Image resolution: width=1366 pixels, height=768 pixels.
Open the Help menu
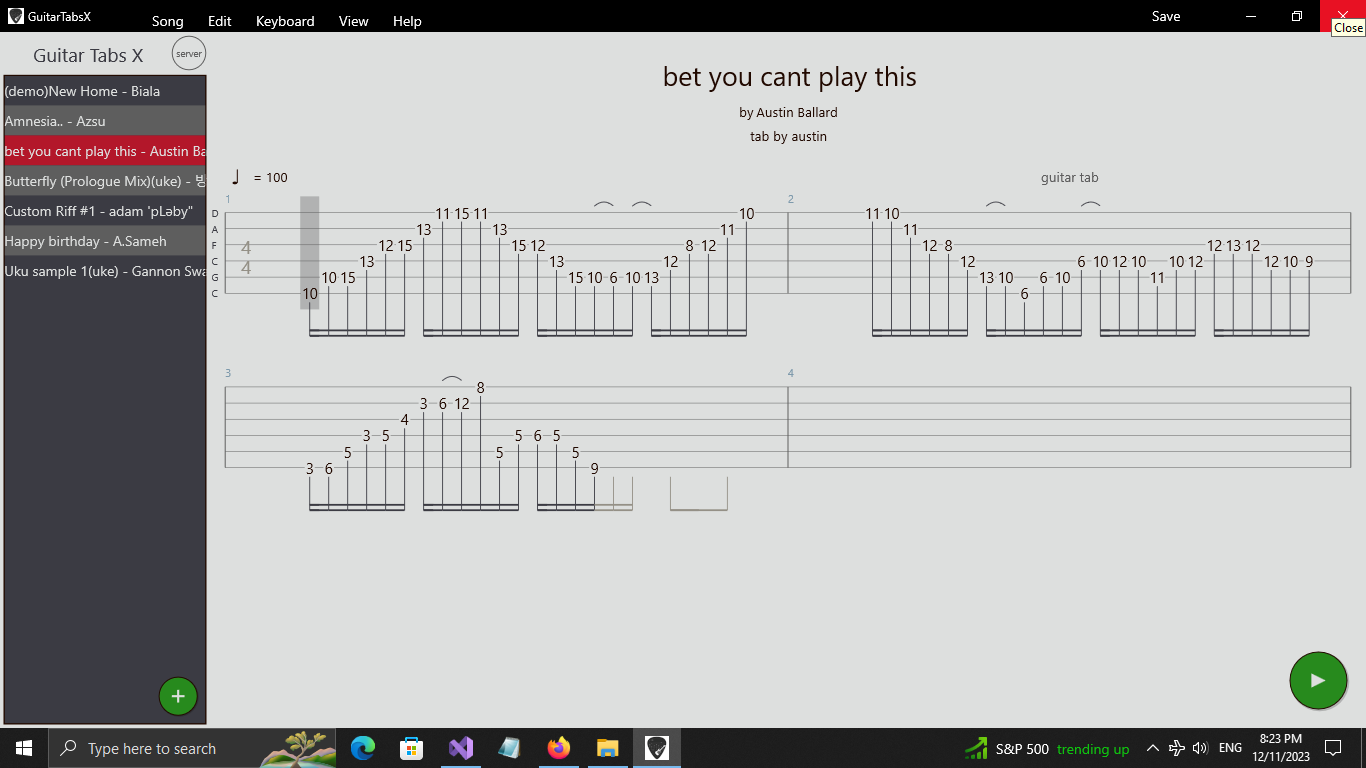pos(407,20)
